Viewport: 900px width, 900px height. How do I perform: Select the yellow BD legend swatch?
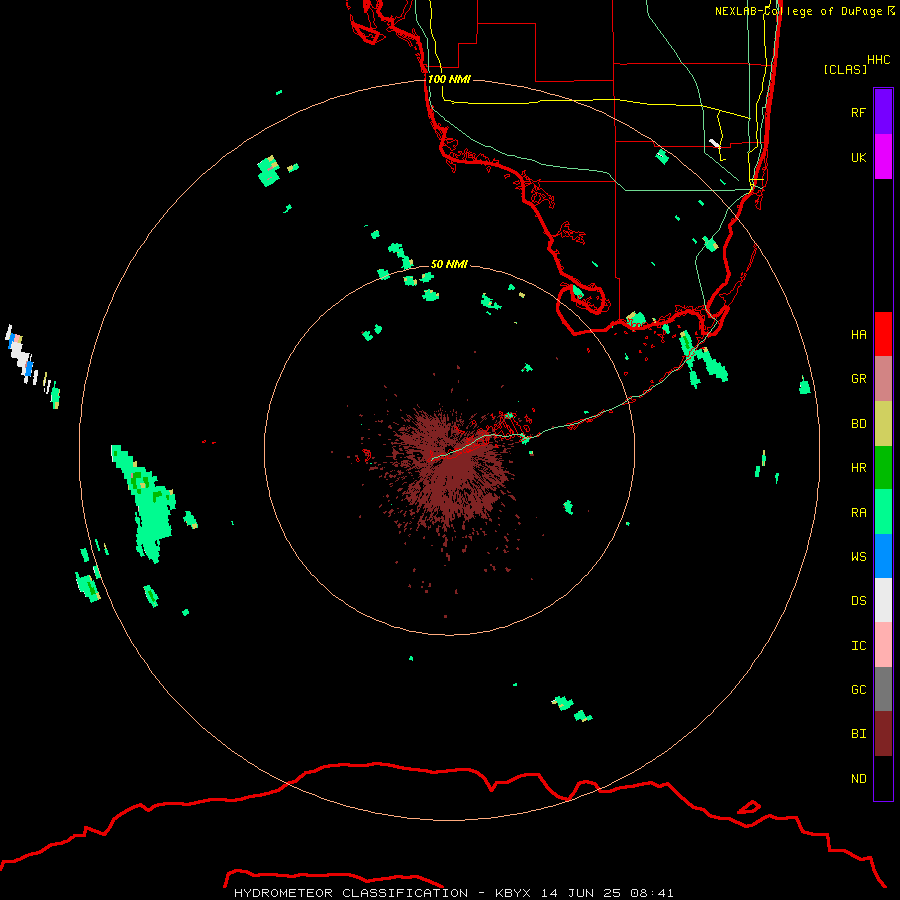[x=883, y=424]
